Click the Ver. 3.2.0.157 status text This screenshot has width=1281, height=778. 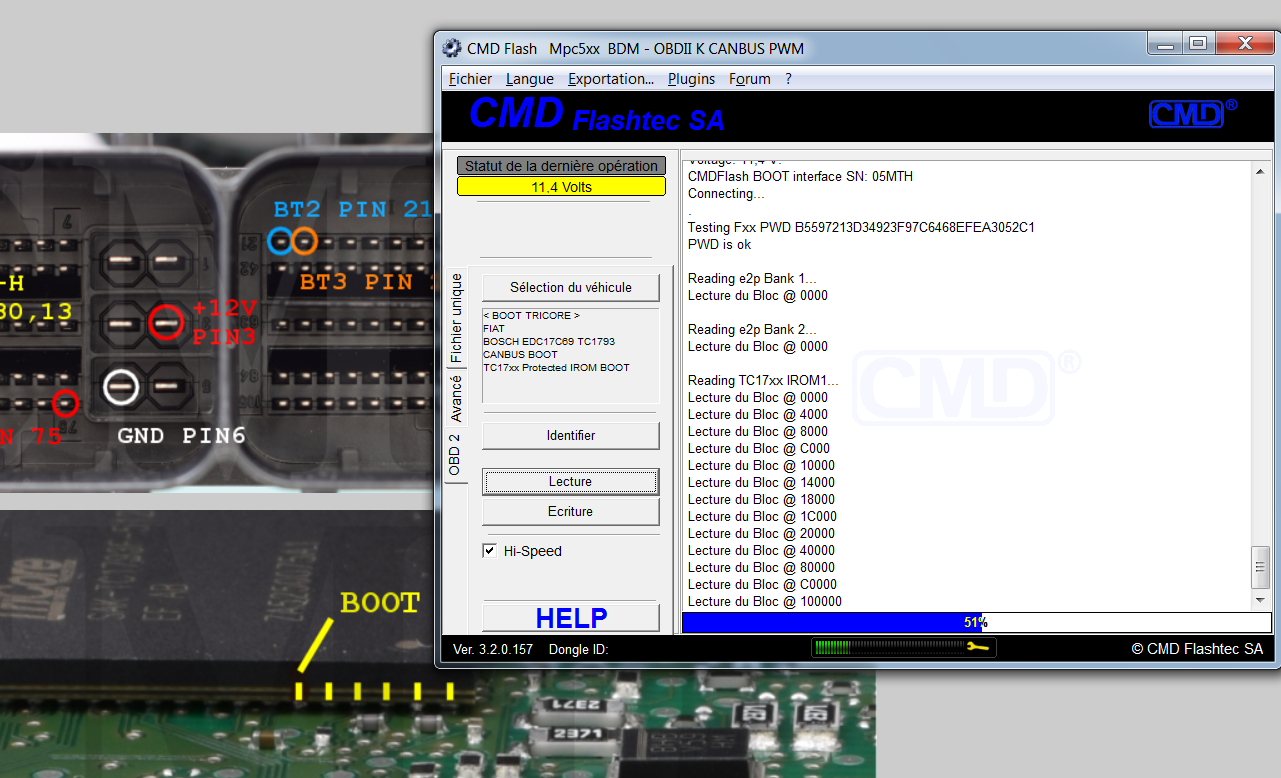pos(493,649)
